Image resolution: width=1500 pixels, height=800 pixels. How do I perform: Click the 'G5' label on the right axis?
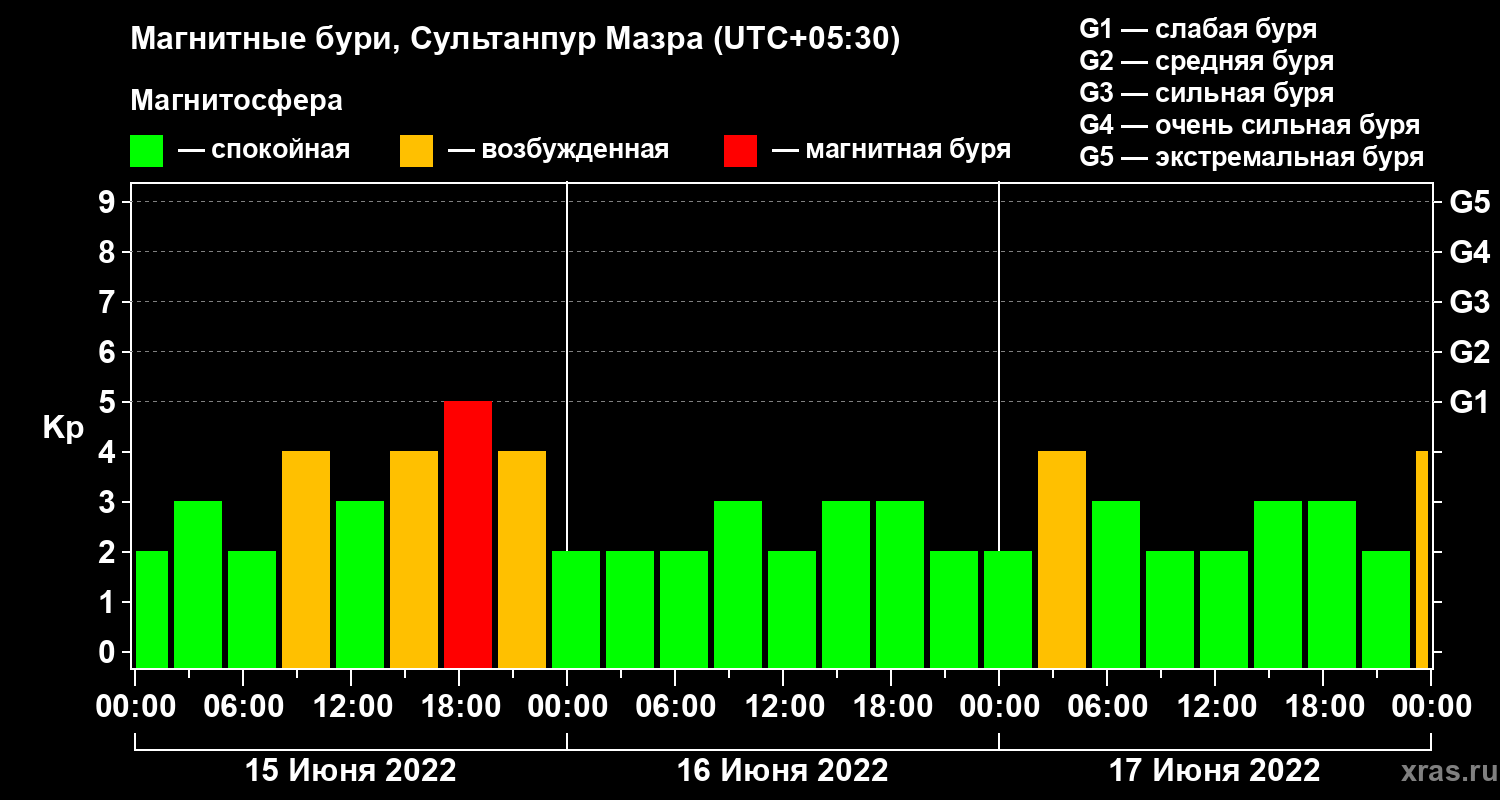[x=1469, y=202]
